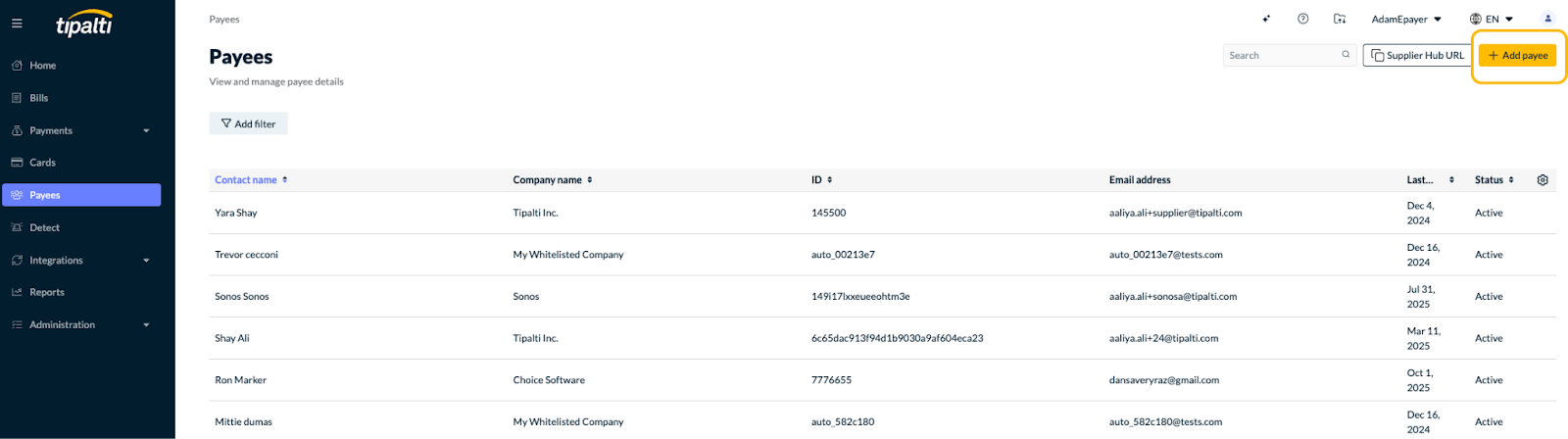The image size is (1568, 439).
Task: Expand the Administration sidebar submenu arrow
Action: 146,325
